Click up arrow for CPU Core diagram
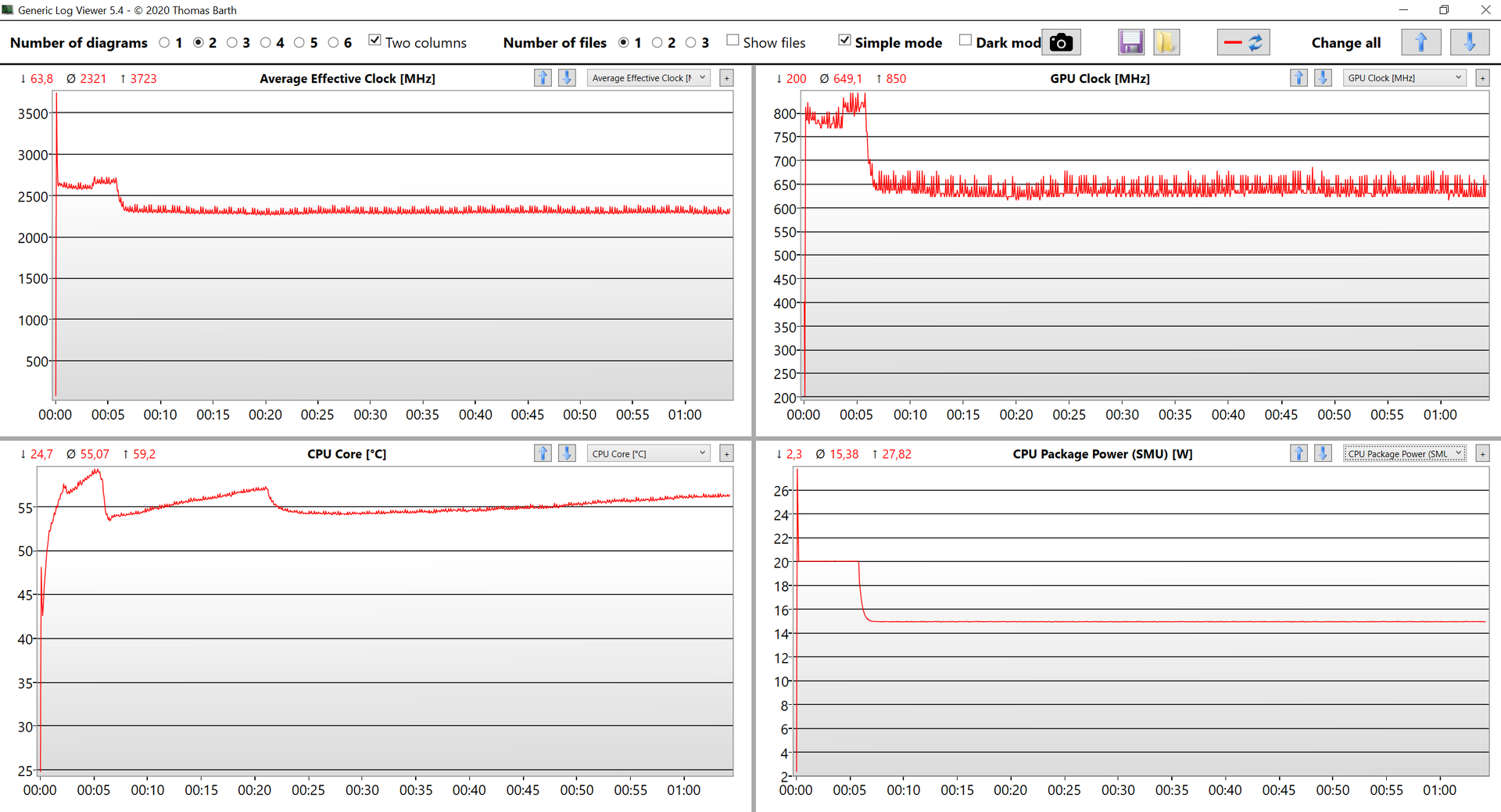The height and width of the screenshot is (812, 1501). click(543, 453)
